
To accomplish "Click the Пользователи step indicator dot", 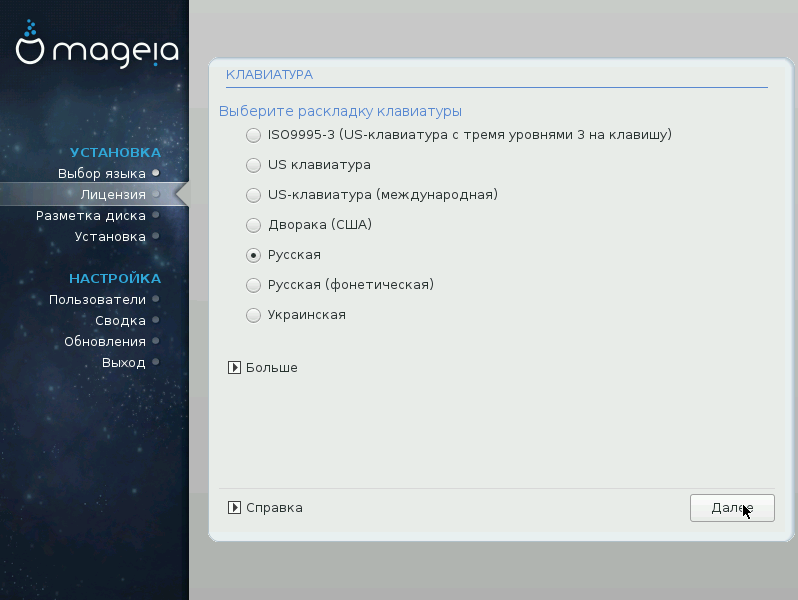I will click(155, 299).
